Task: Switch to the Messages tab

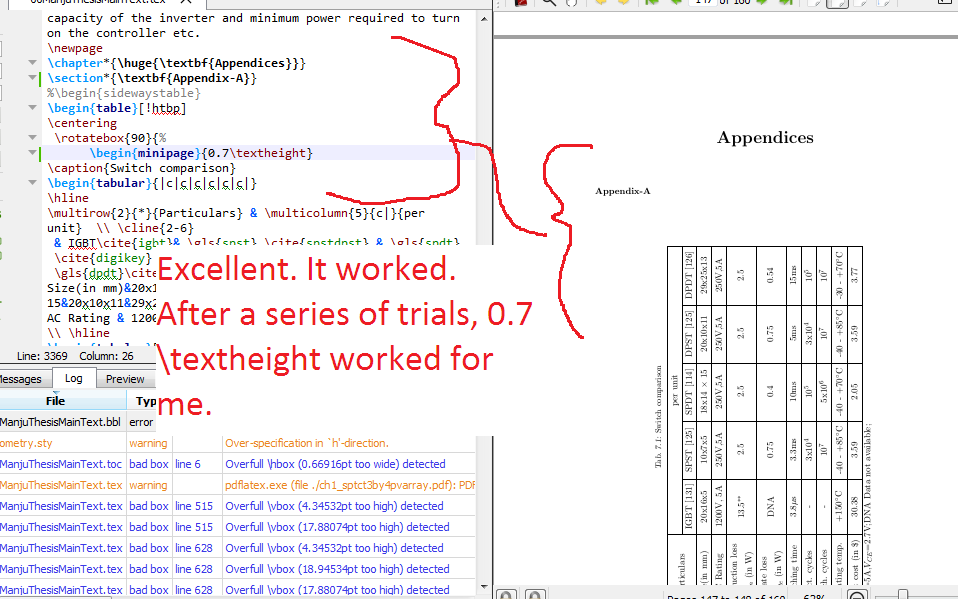Action: coord(21,379)
